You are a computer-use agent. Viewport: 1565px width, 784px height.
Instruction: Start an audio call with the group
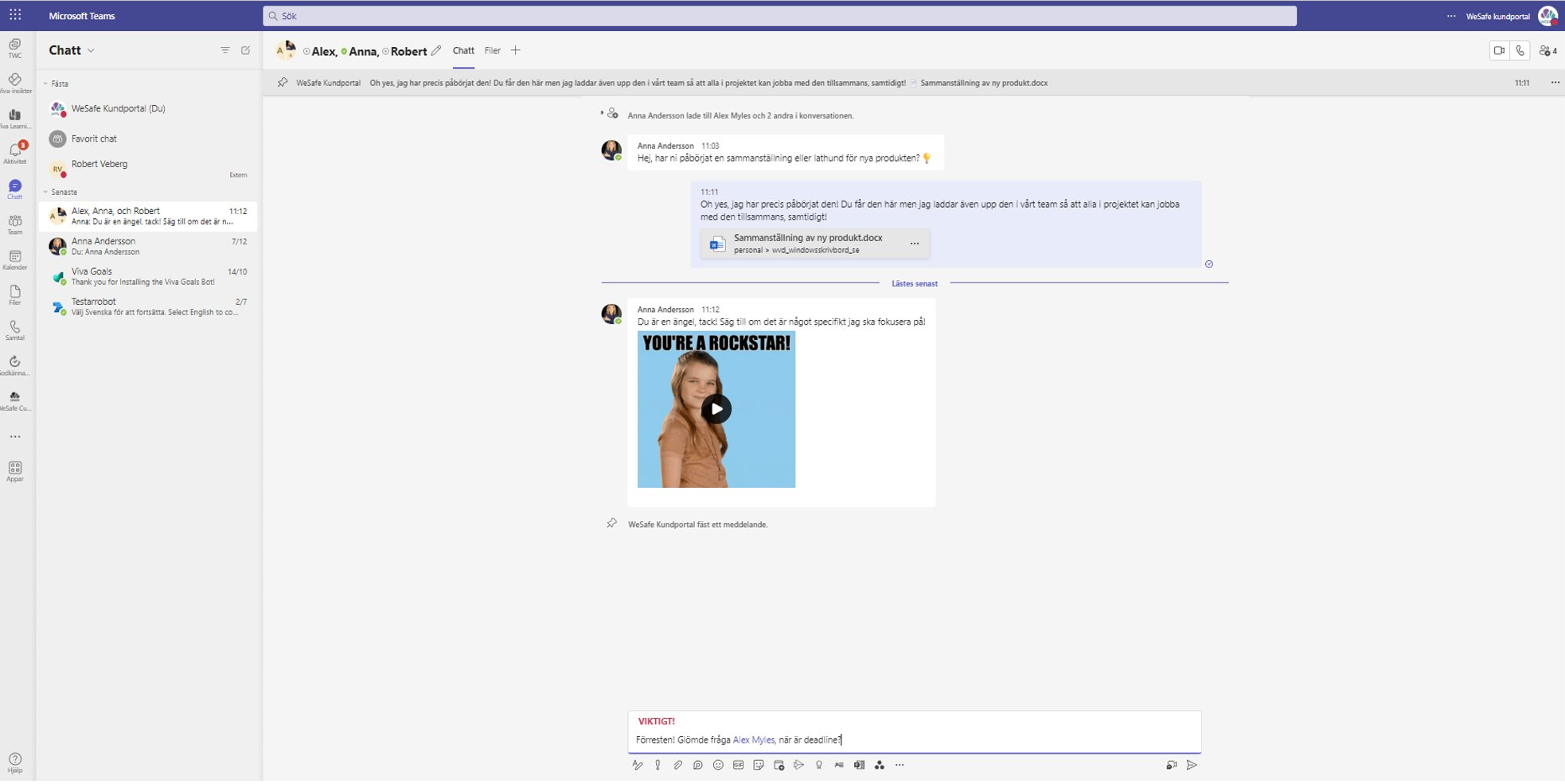pos(1520,51)
